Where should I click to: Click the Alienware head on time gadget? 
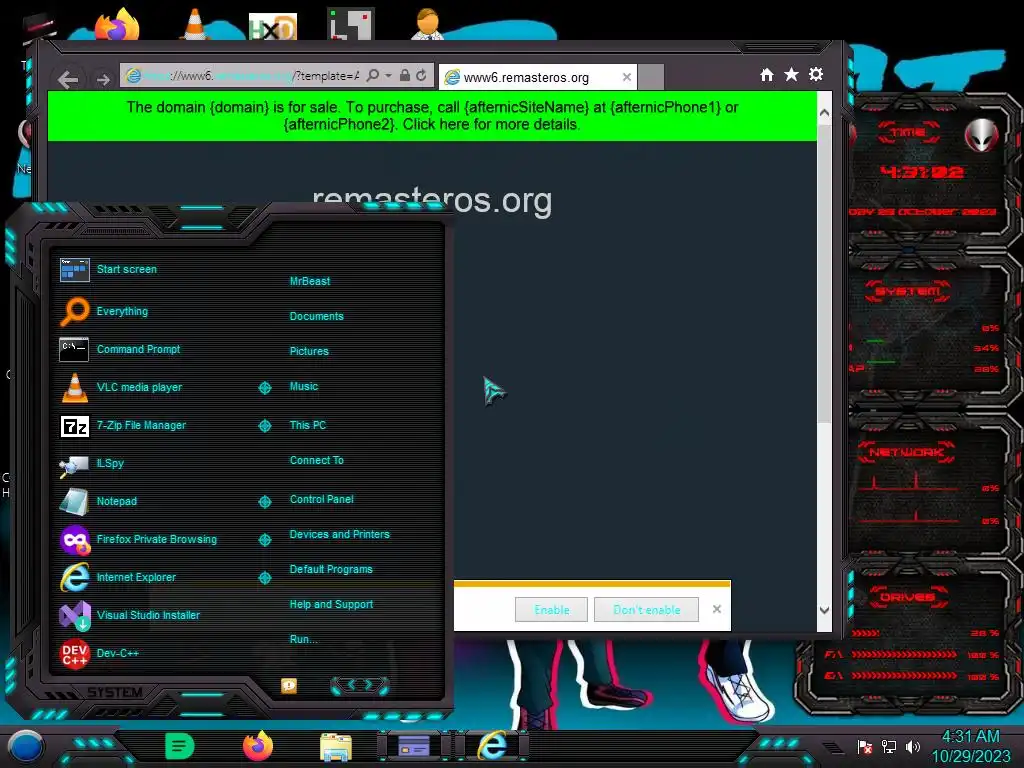coord(981,136)
